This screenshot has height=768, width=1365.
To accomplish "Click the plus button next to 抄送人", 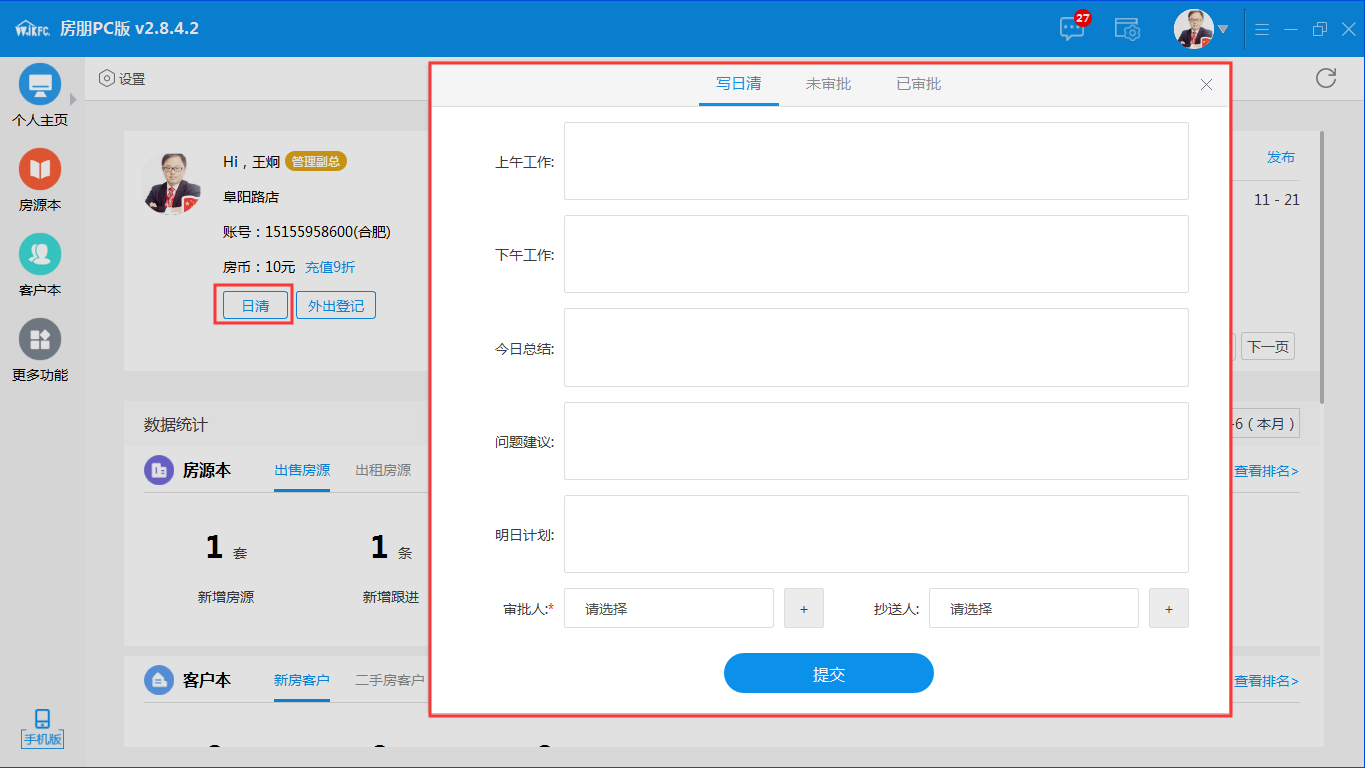I will [x=1169, y=608].
